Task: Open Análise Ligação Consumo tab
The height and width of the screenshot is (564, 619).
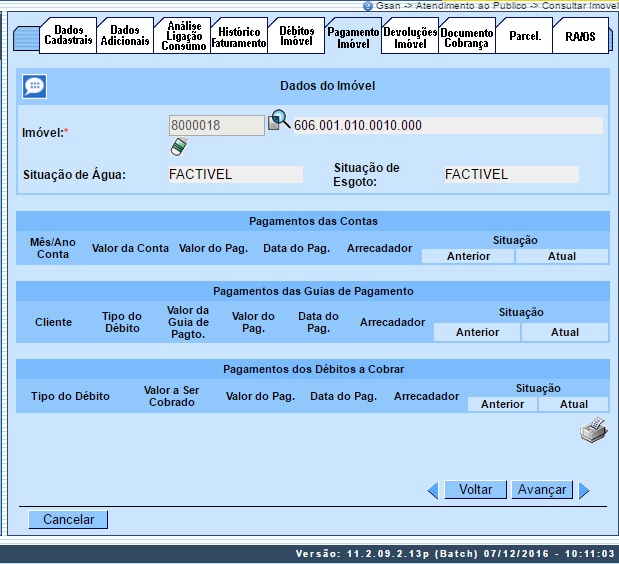Action: click(183, 36)
